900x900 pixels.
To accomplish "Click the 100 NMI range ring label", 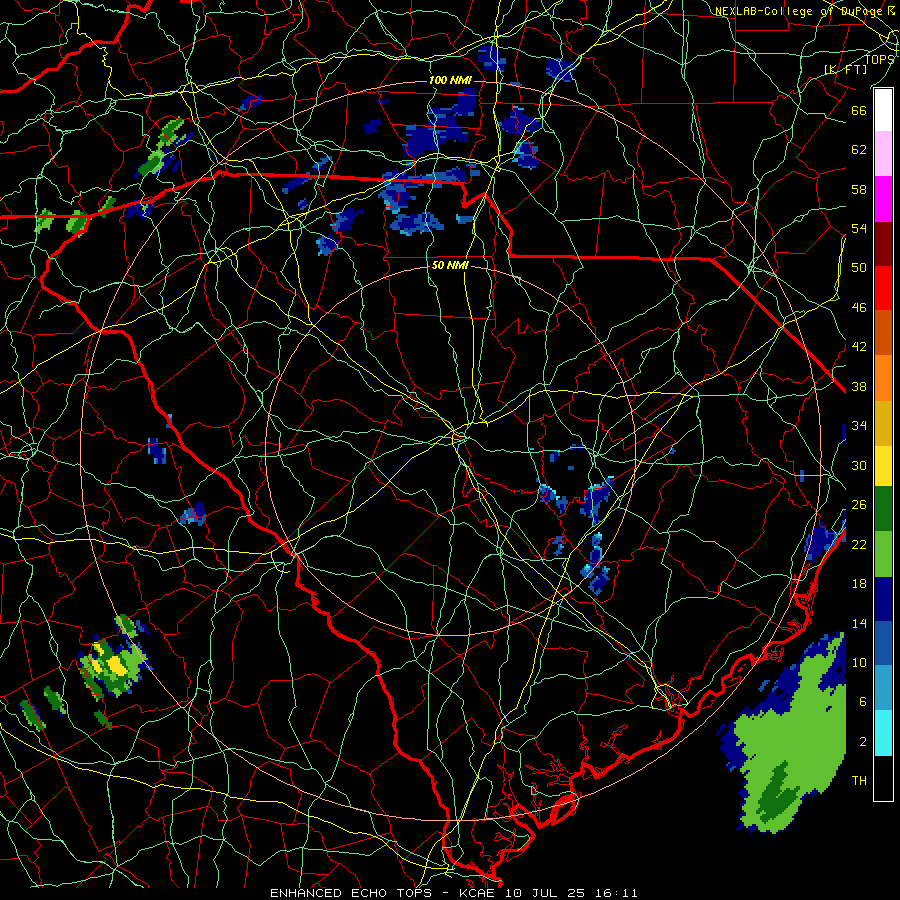I will (x=450, y=80).
